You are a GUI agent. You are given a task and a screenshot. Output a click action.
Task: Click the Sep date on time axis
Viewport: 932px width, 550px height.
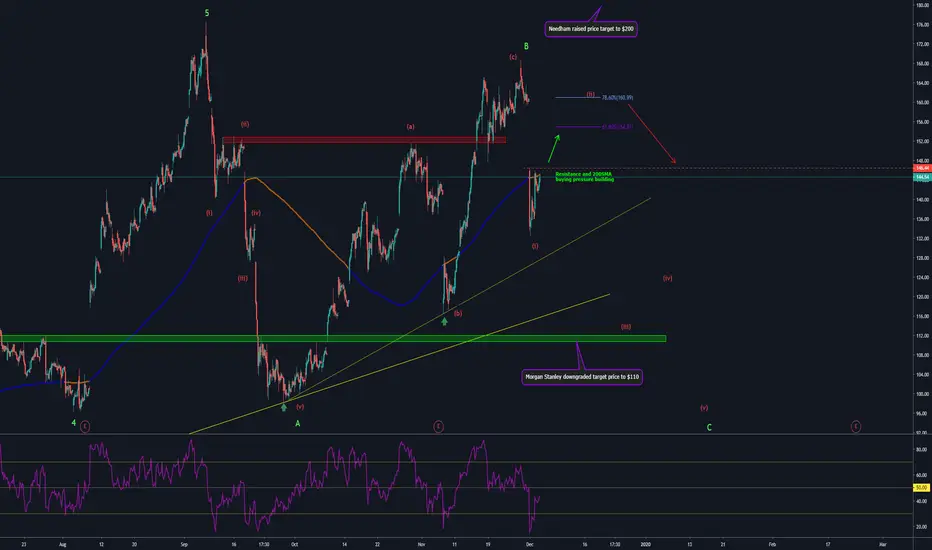coord(184,544)
